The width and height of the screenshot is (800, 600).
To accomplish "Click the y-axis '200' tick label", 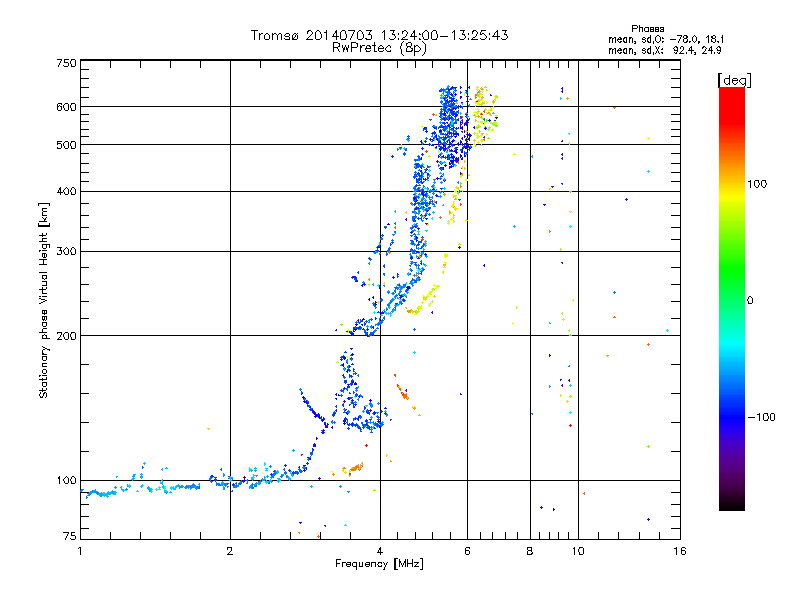I will [x=66, y=336].
